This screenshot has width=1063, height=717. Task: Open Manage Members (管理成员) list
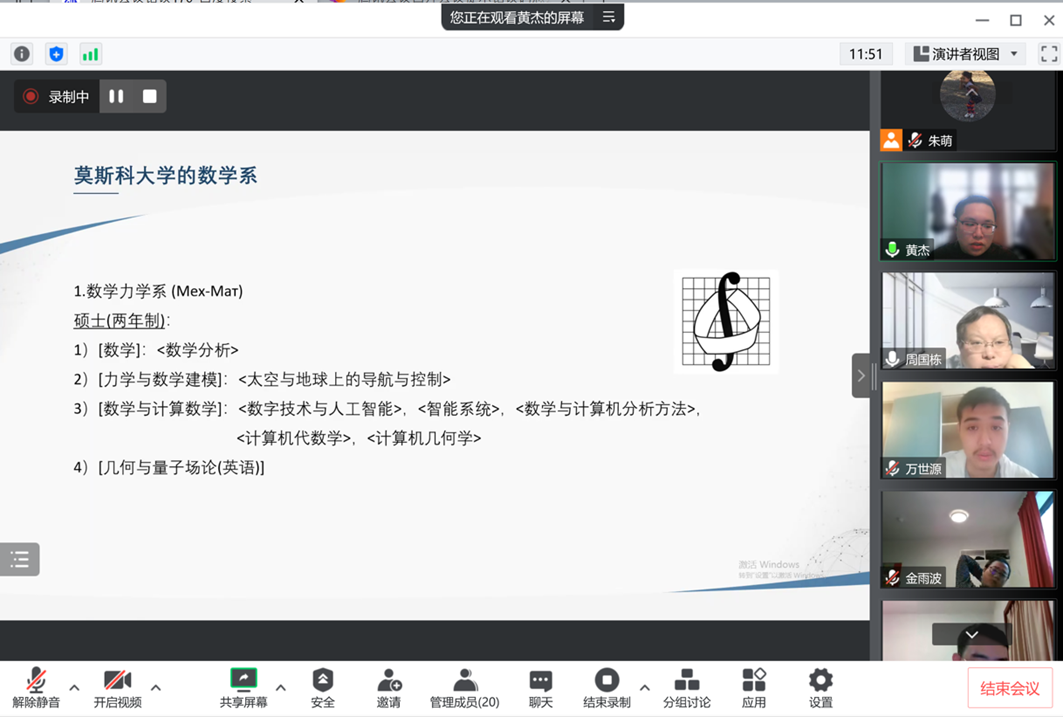(x=464, y=688)
